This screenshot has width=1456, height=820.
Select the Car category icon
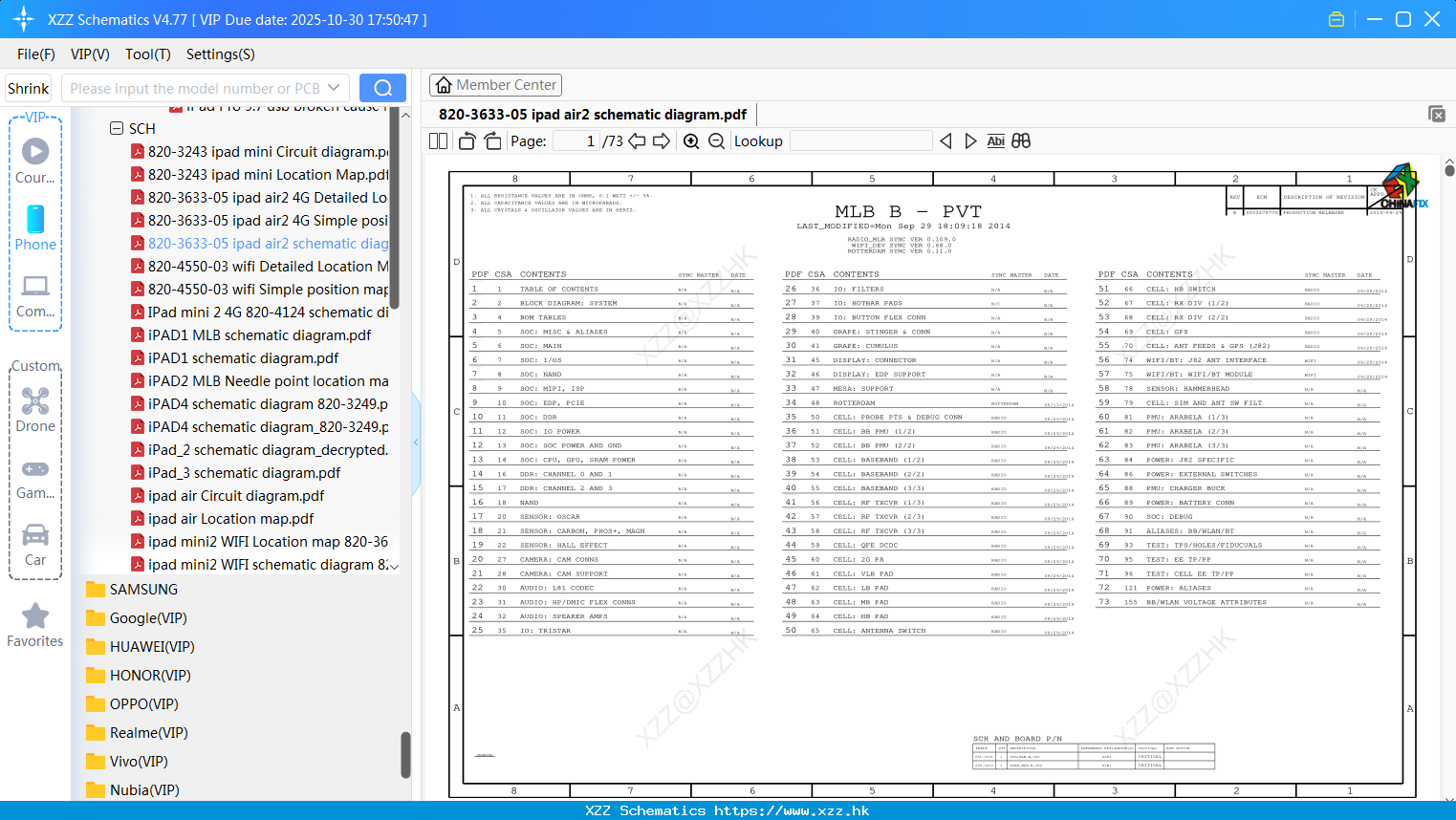tap(35, 545)
